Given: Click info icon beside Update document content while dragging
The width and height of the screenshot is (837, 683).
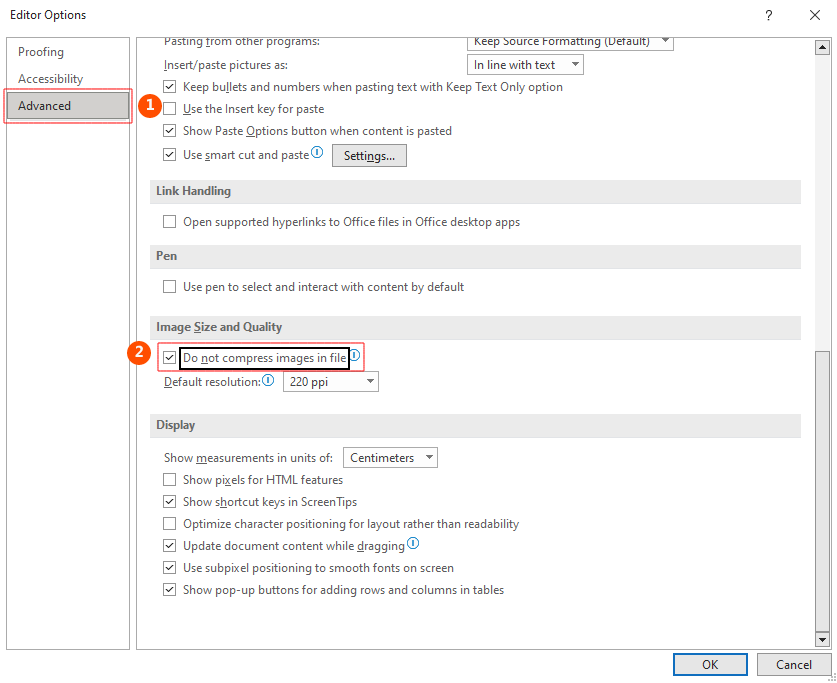Looking at the screenshot, I should 413,545.
